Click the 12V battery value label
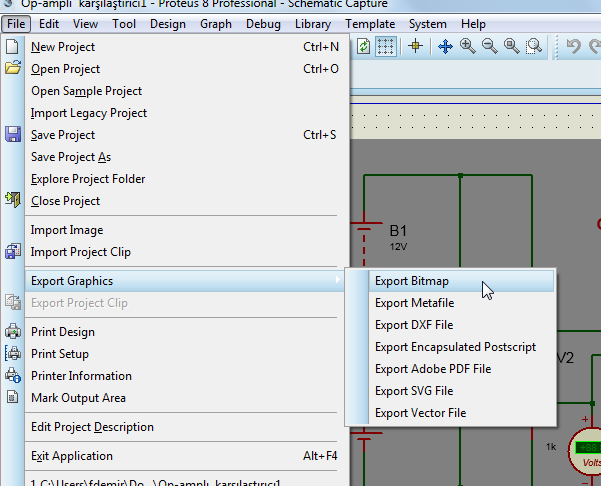601x486 pixels. coord(398,247)
